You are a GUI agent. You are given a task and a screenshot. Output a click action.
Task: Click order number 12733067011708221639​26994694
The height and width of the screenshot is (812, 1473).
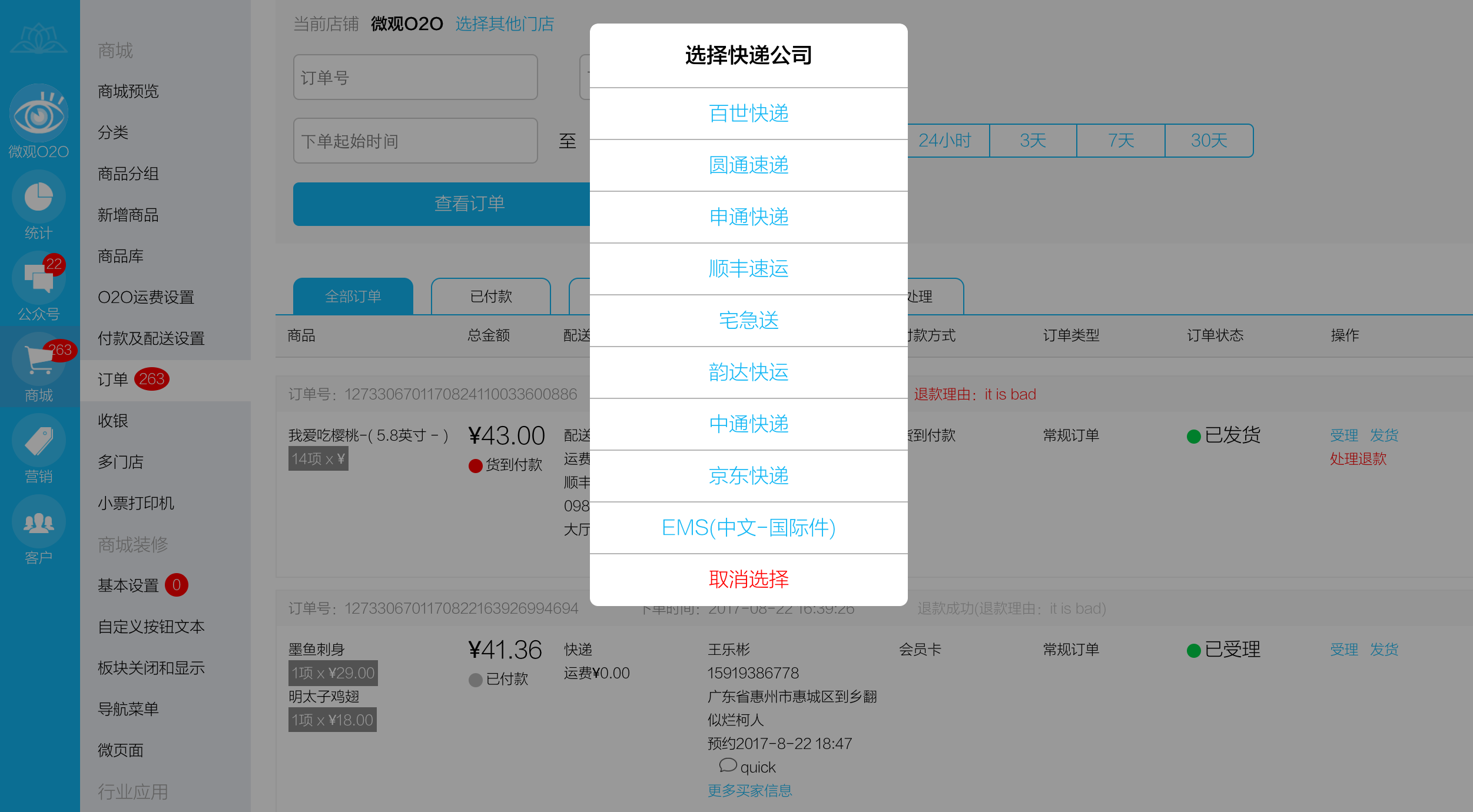pyautogui.click(x=462, y=608)
